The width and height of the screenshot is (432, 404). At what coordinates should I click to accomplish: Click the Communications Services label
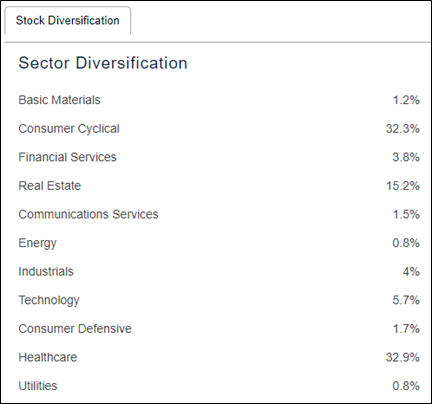88,214
